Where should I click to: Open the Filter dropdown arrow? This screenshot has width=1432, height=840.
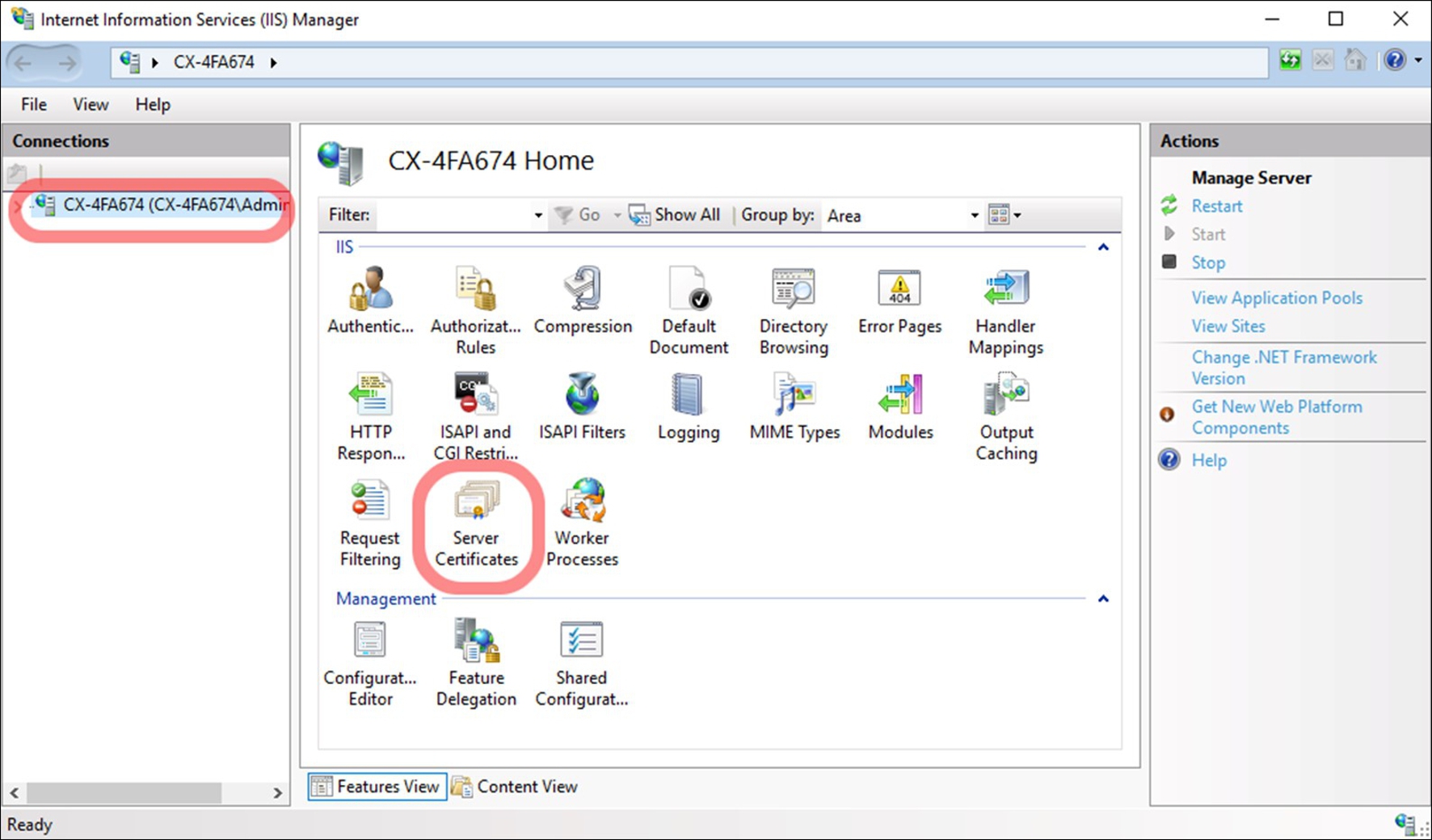[x=538, y=216]
